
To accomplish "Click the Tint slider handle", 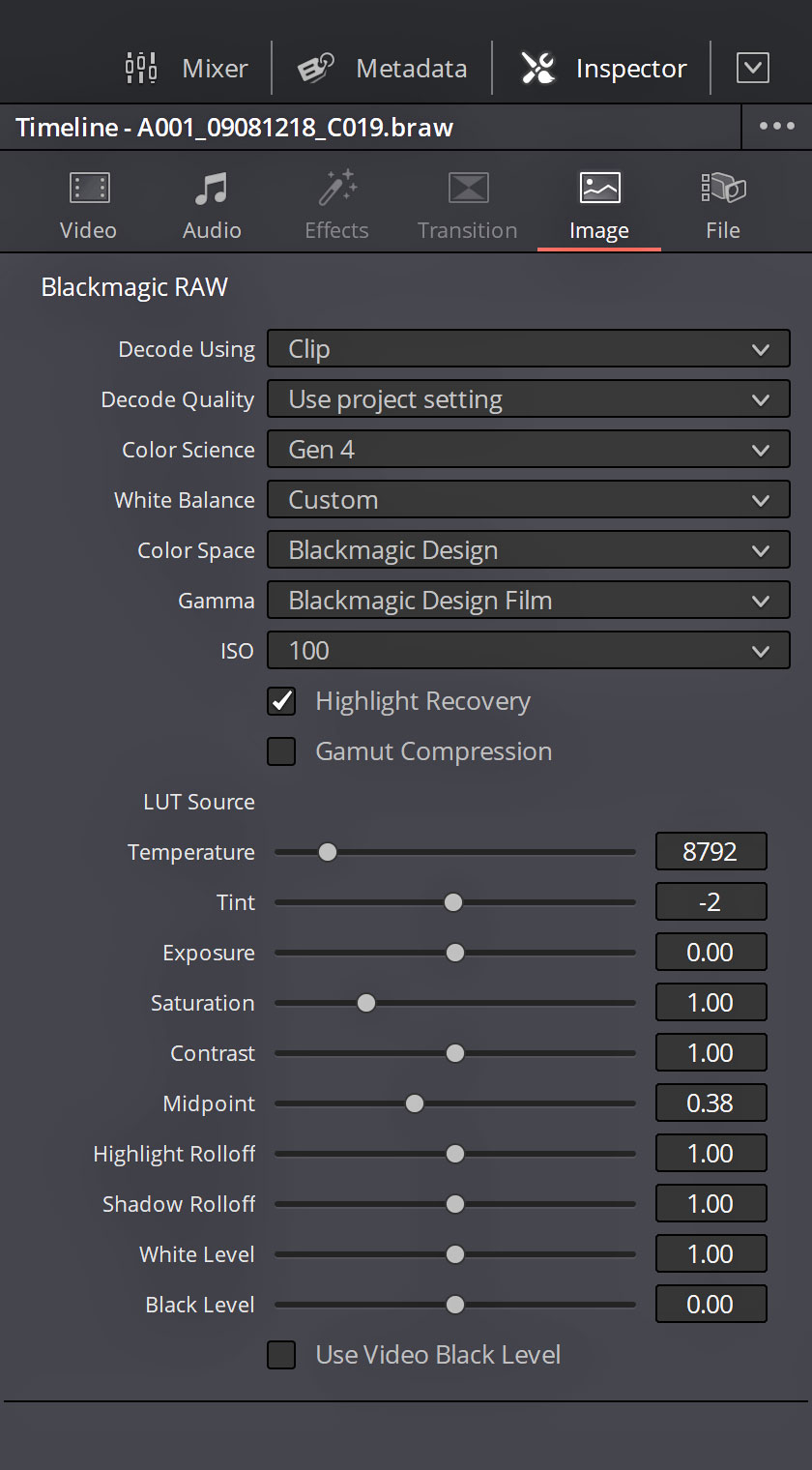I will [453, 902].
